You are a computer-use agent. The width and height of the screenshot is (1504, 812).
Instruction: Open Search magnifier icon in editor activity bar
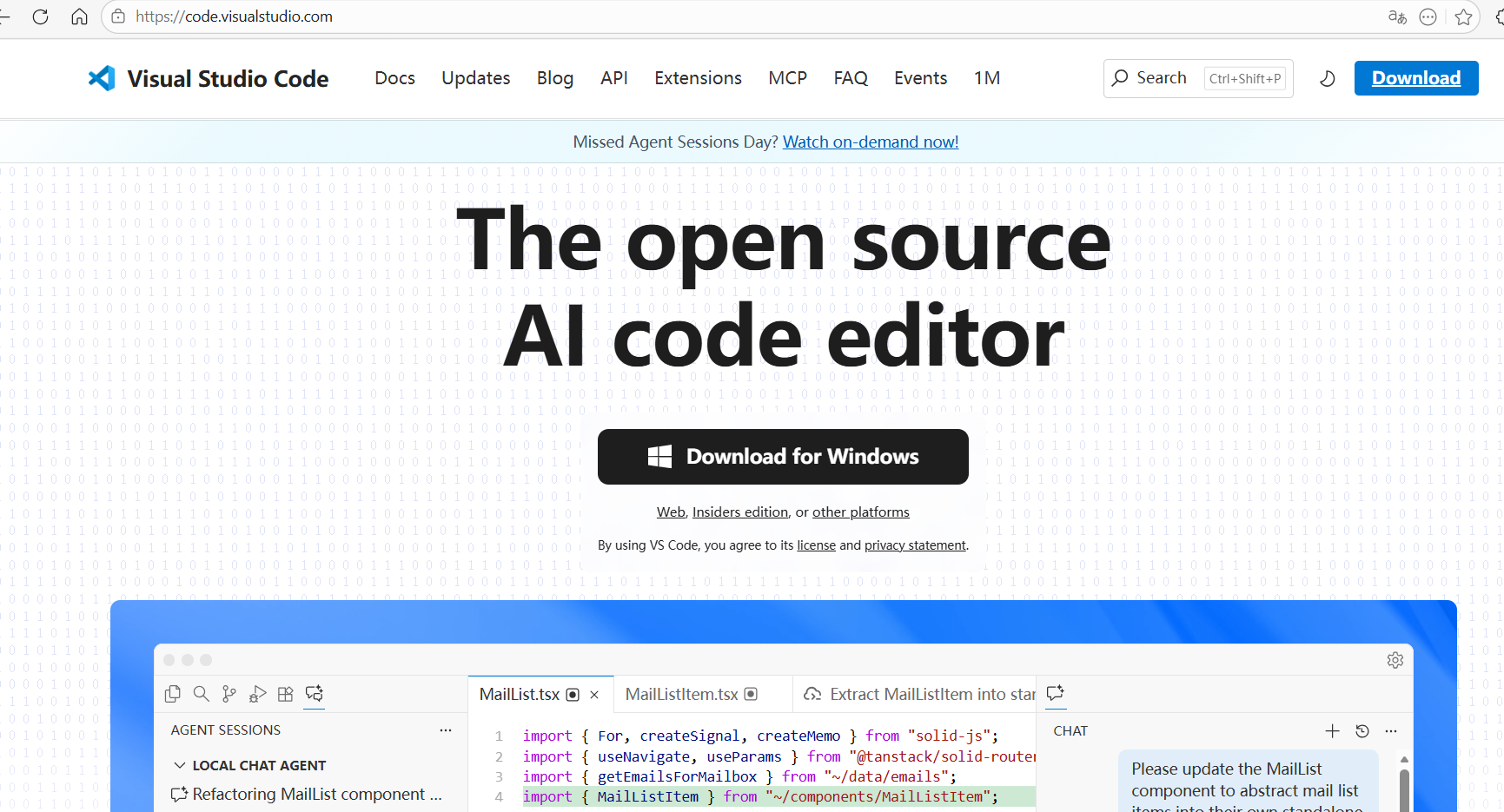pyautogui.click(x=201, y=694)
